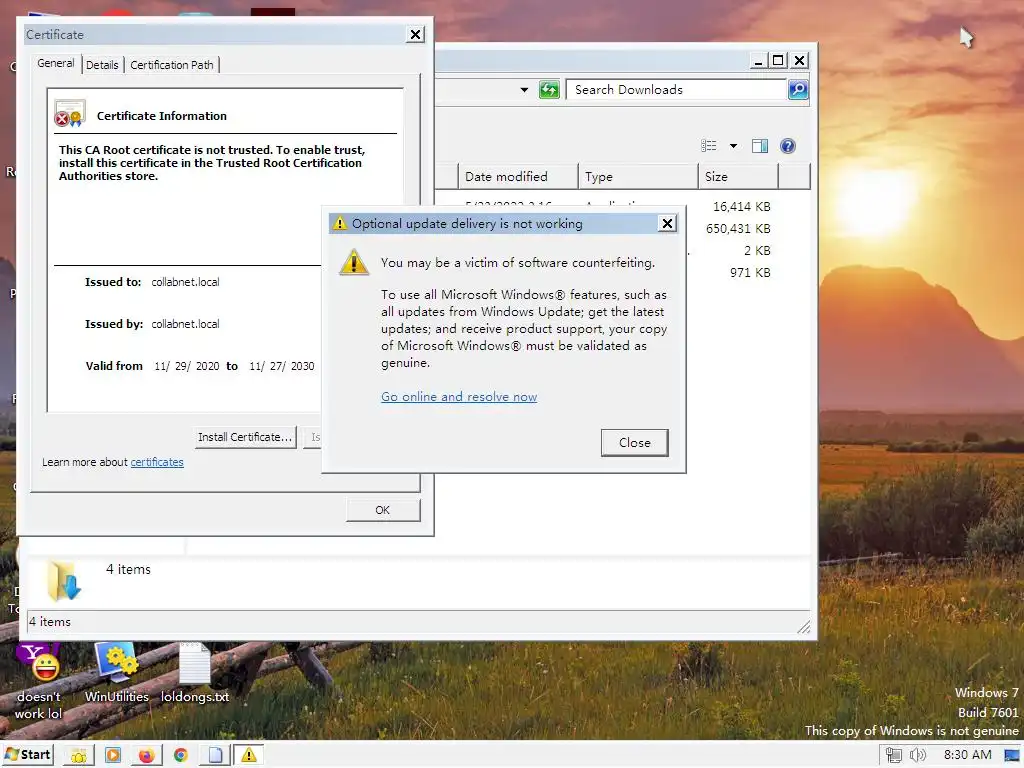1024x768 pixels.
Task: Select the file sized 16,414 KB
Action: point(741,206)
